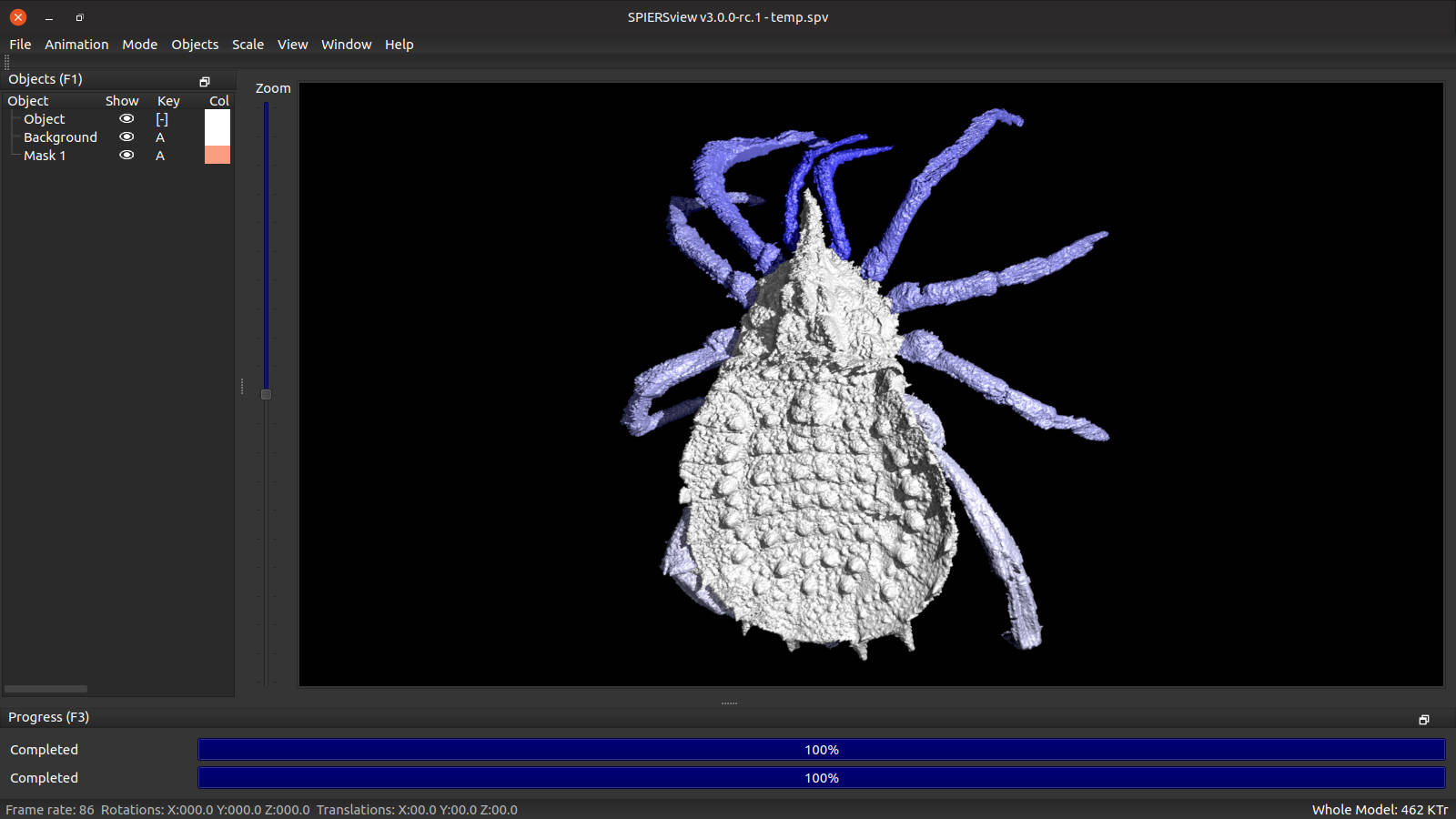This screenshot has height=819, width=1456.
Task: Click the Key cell for Mask 1
Action: (160, 156)
